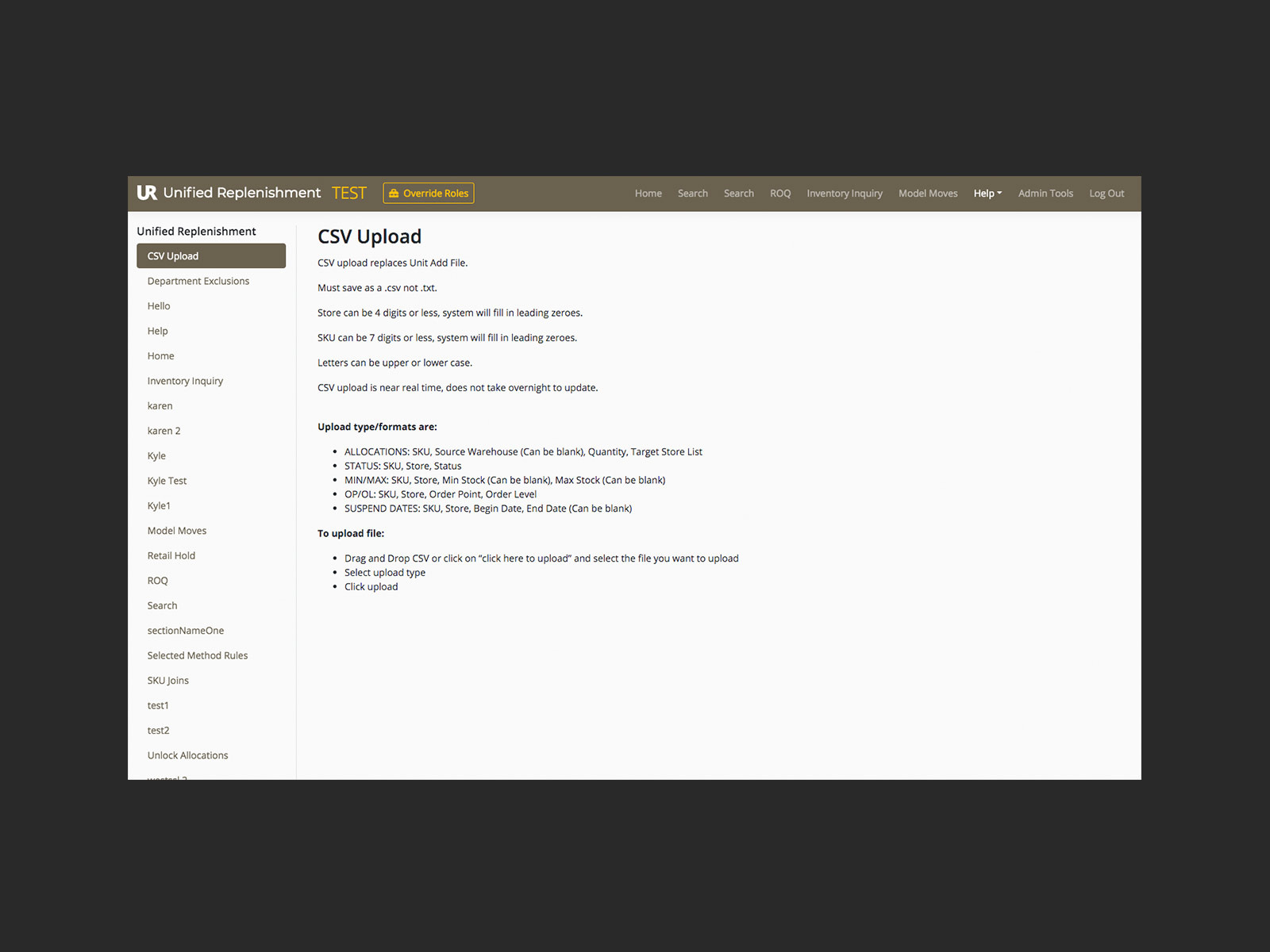
Task: Select test1 in sidebar
Action: point(158,706)
